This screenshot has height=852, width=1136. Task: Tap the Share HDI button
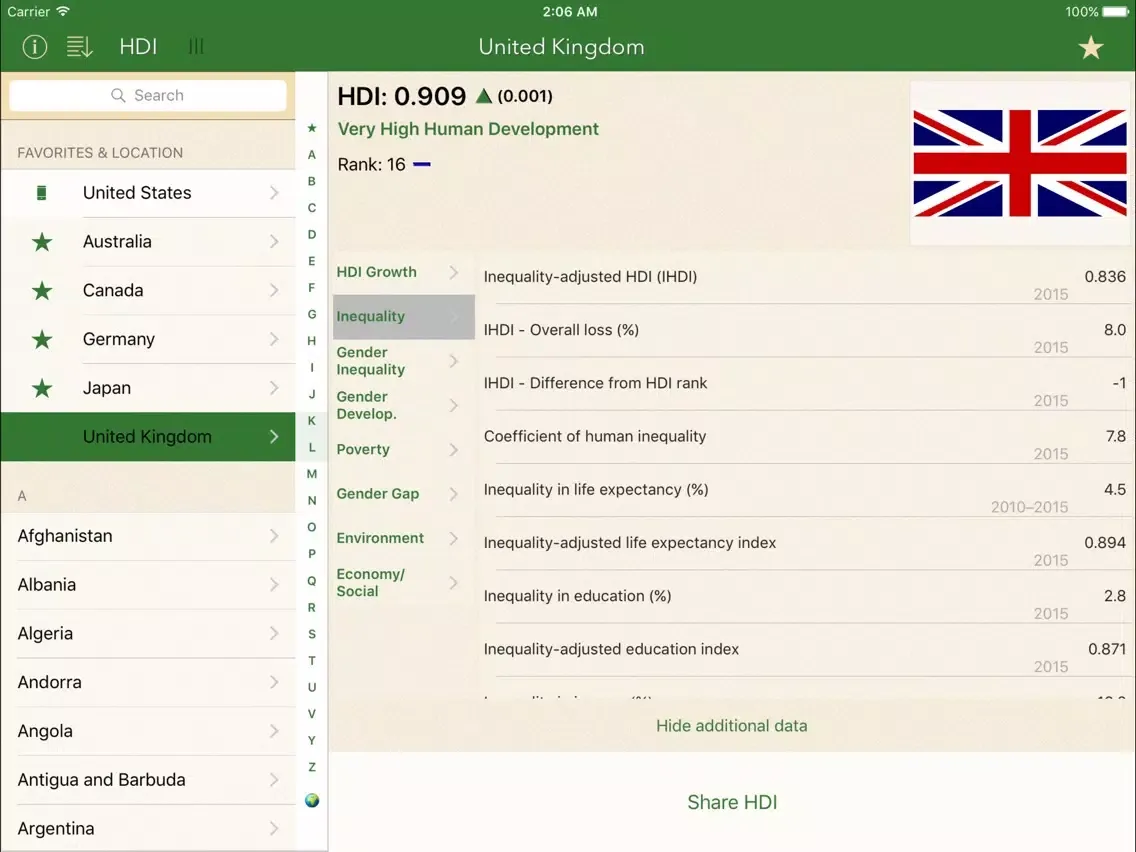click(732, 802)
